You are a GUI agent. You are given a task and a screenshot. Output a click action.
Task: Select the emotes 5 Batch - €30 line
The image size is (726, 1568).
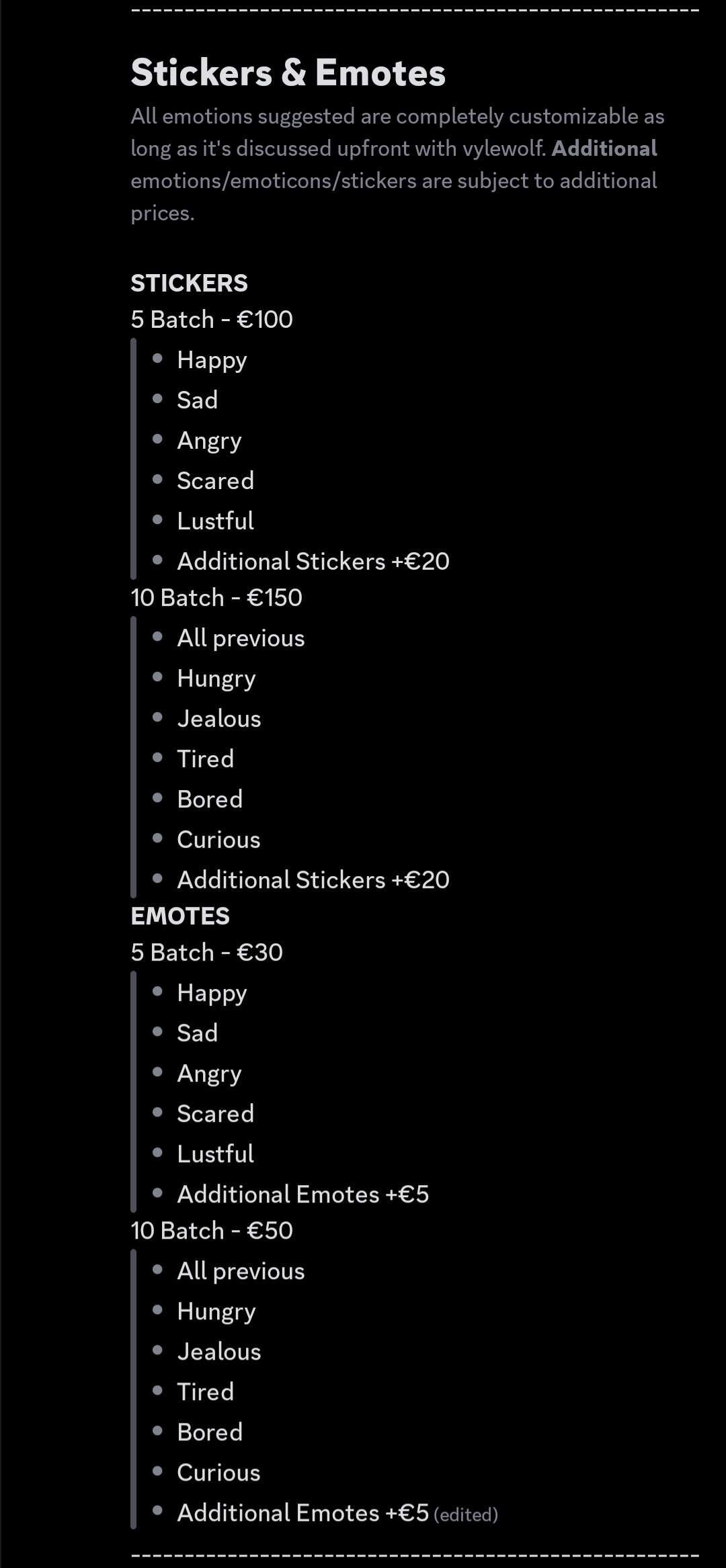point(206,953)
